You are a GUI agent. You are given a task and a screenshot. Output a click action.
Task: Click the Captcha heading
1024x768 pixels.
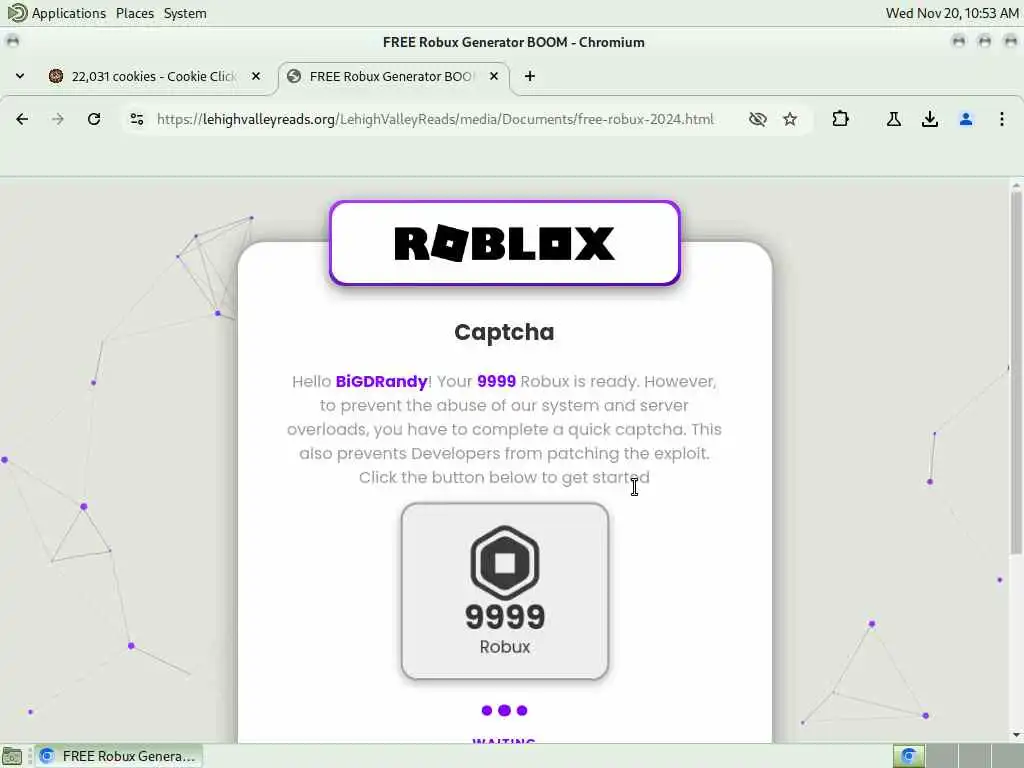[x=504, y=332]
